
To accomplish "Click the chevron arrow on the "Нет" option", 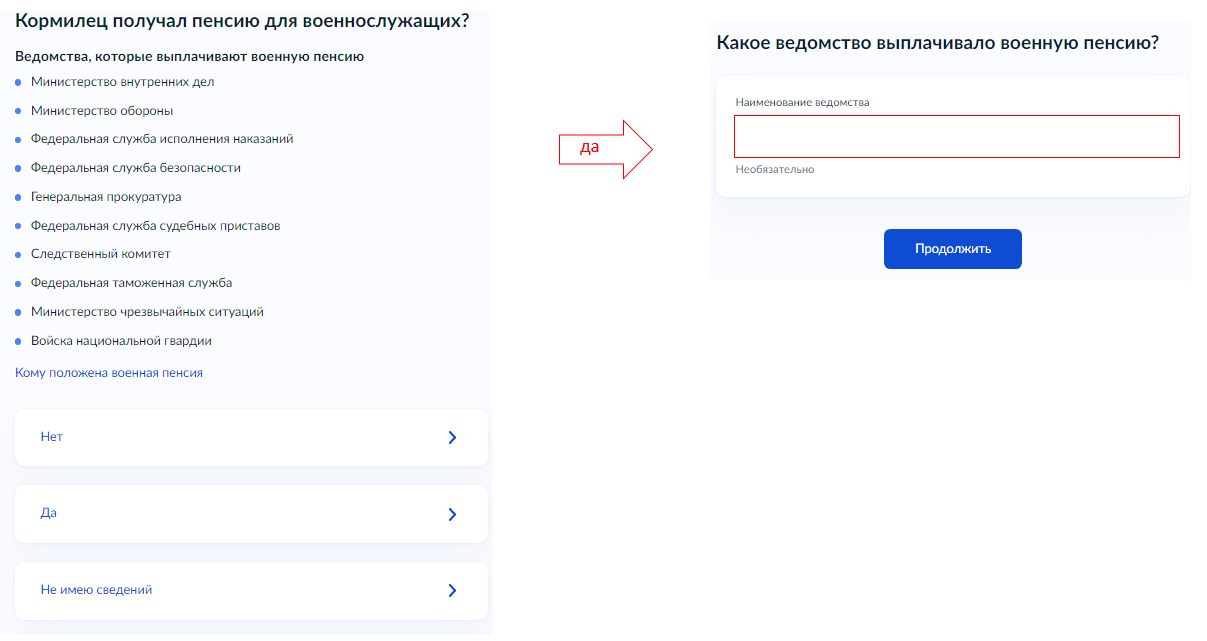I will click(452, 437).
